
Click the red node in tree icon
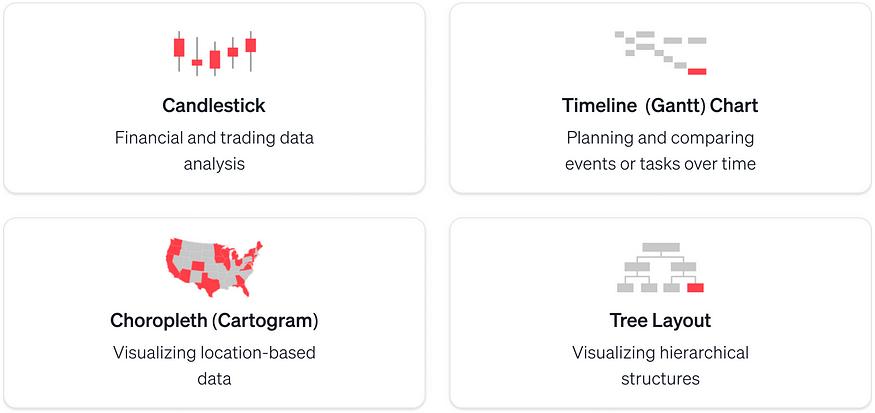click(695, 288)
